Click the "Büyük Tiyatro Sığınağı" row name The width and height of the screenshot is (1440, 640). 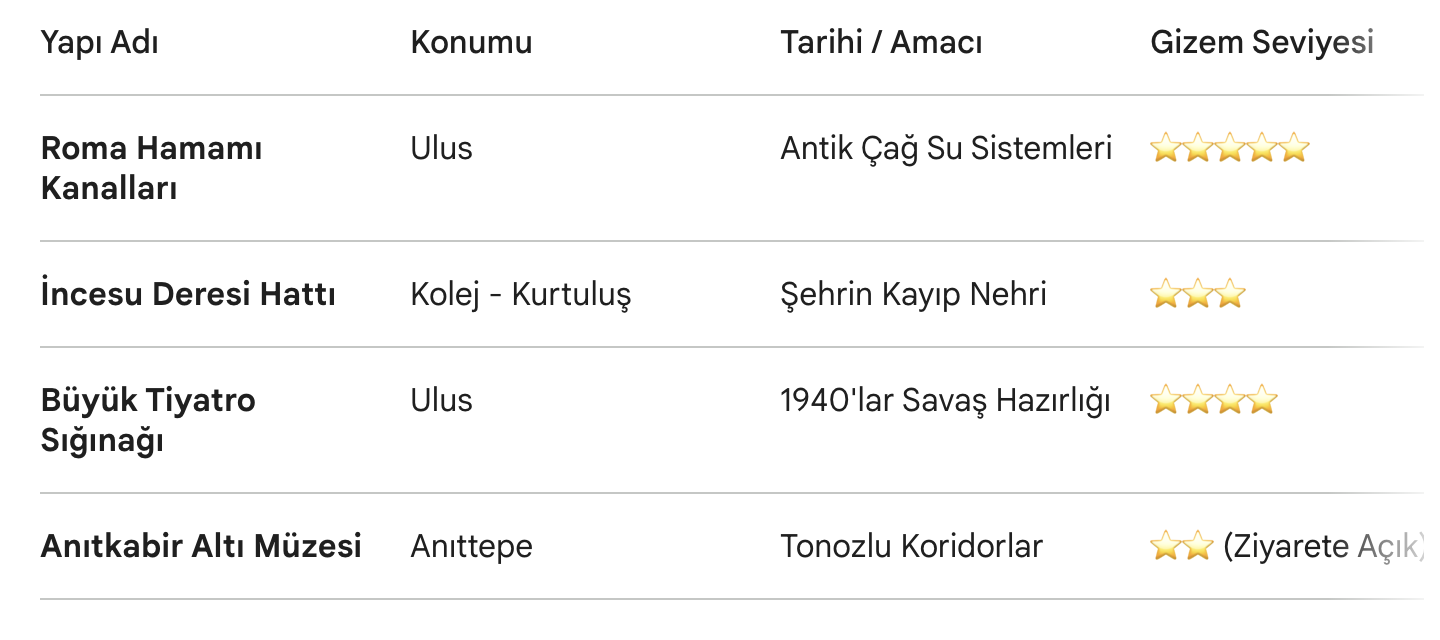(x=148, y=420)
